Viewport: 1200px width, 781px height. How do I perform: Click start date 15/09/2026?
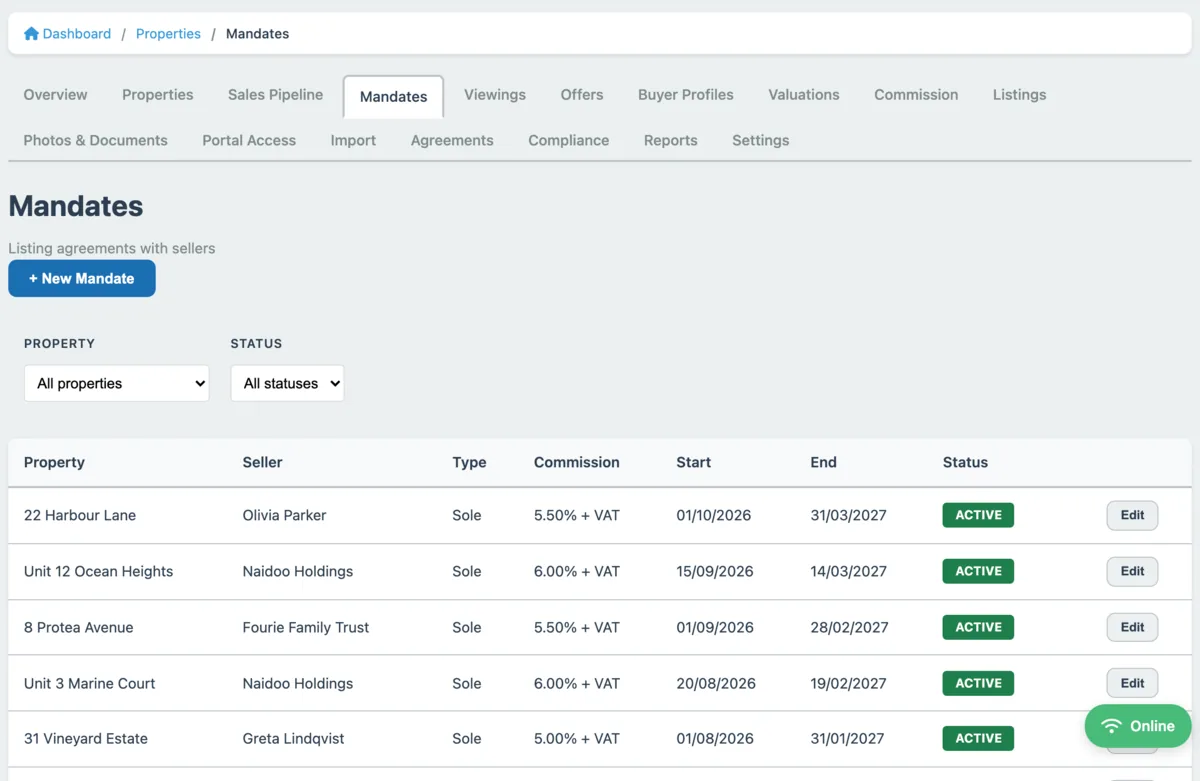click(715, 572)
